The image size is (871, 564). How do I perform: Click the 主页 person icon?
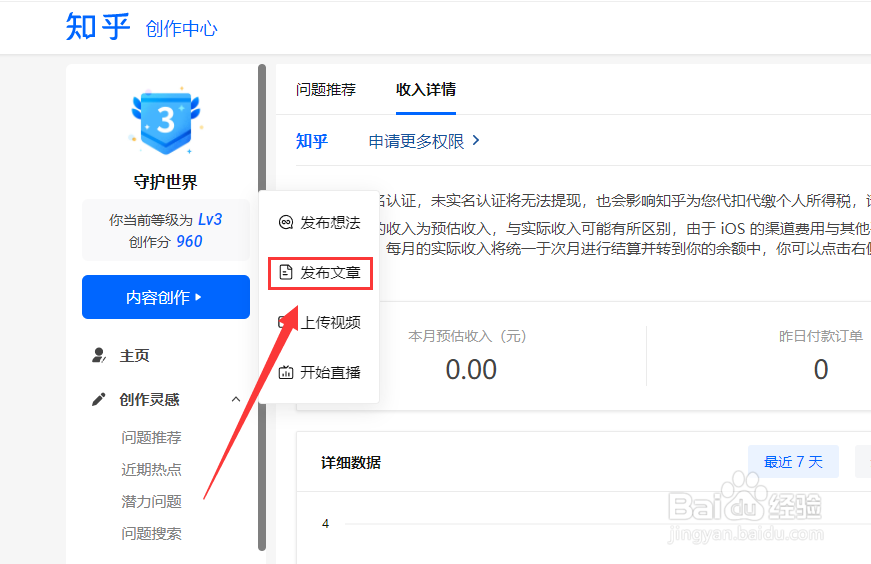(x=99, y=355)
